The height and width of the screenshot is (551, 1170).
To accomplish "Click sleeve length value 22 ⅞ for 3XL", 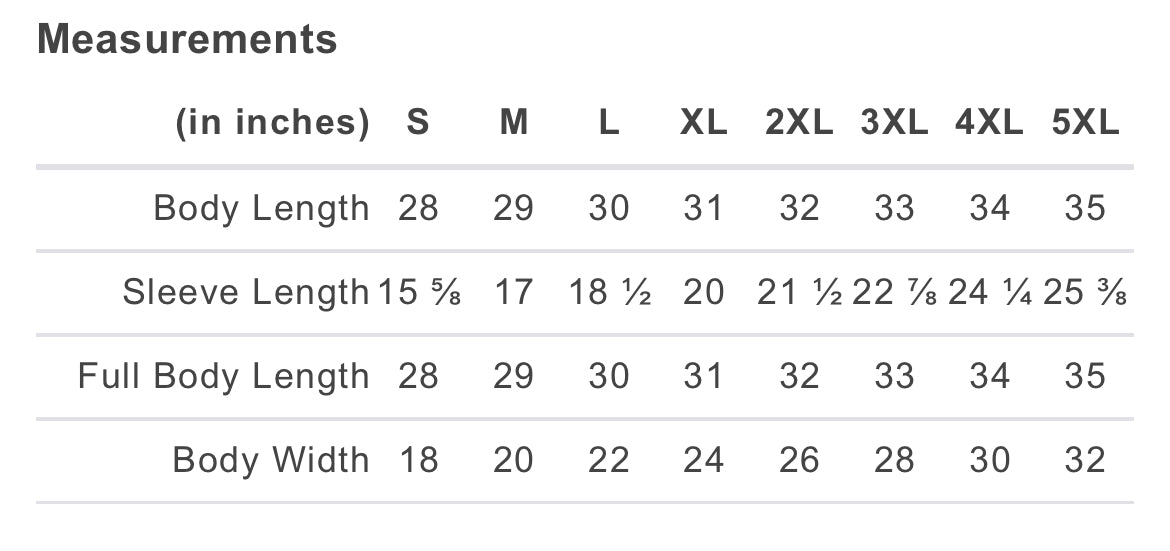I will [x=895, y=292].
